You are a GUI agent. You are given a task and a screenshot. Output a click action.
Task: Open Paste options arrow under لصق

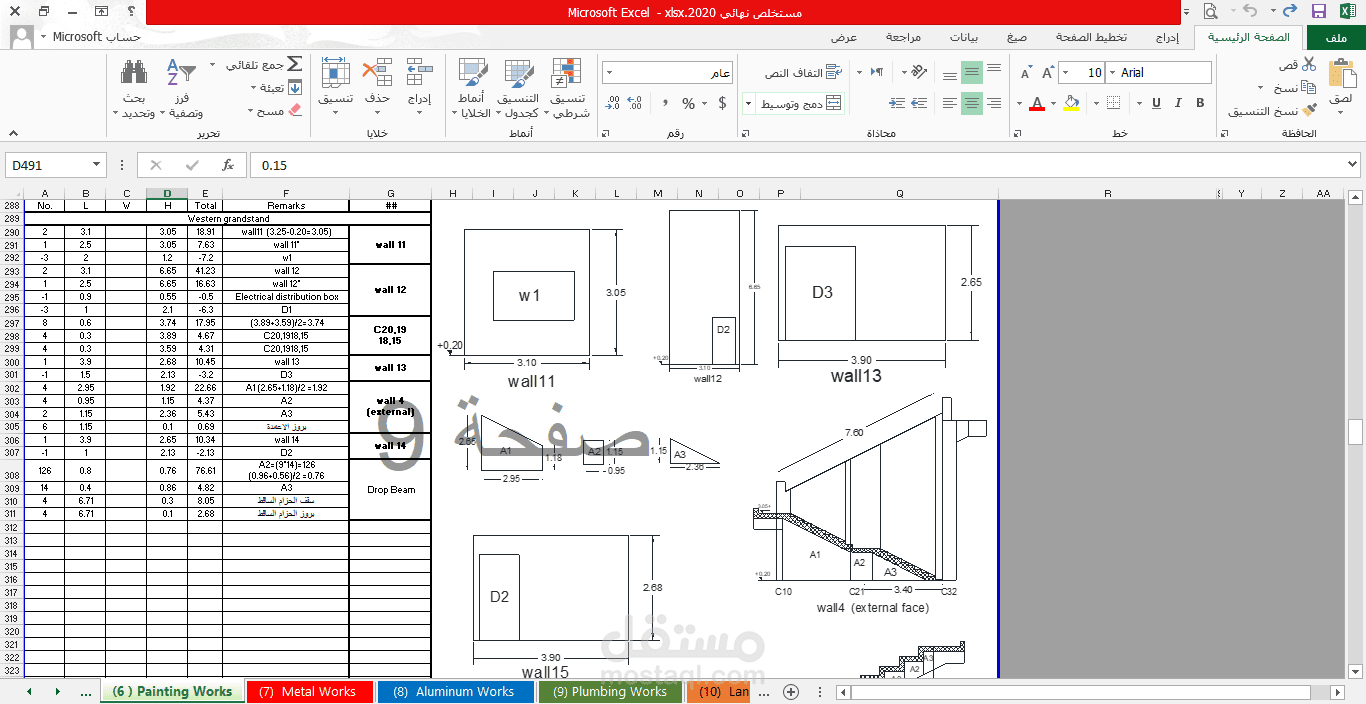pyautogui.click(x=1341, y=112)
